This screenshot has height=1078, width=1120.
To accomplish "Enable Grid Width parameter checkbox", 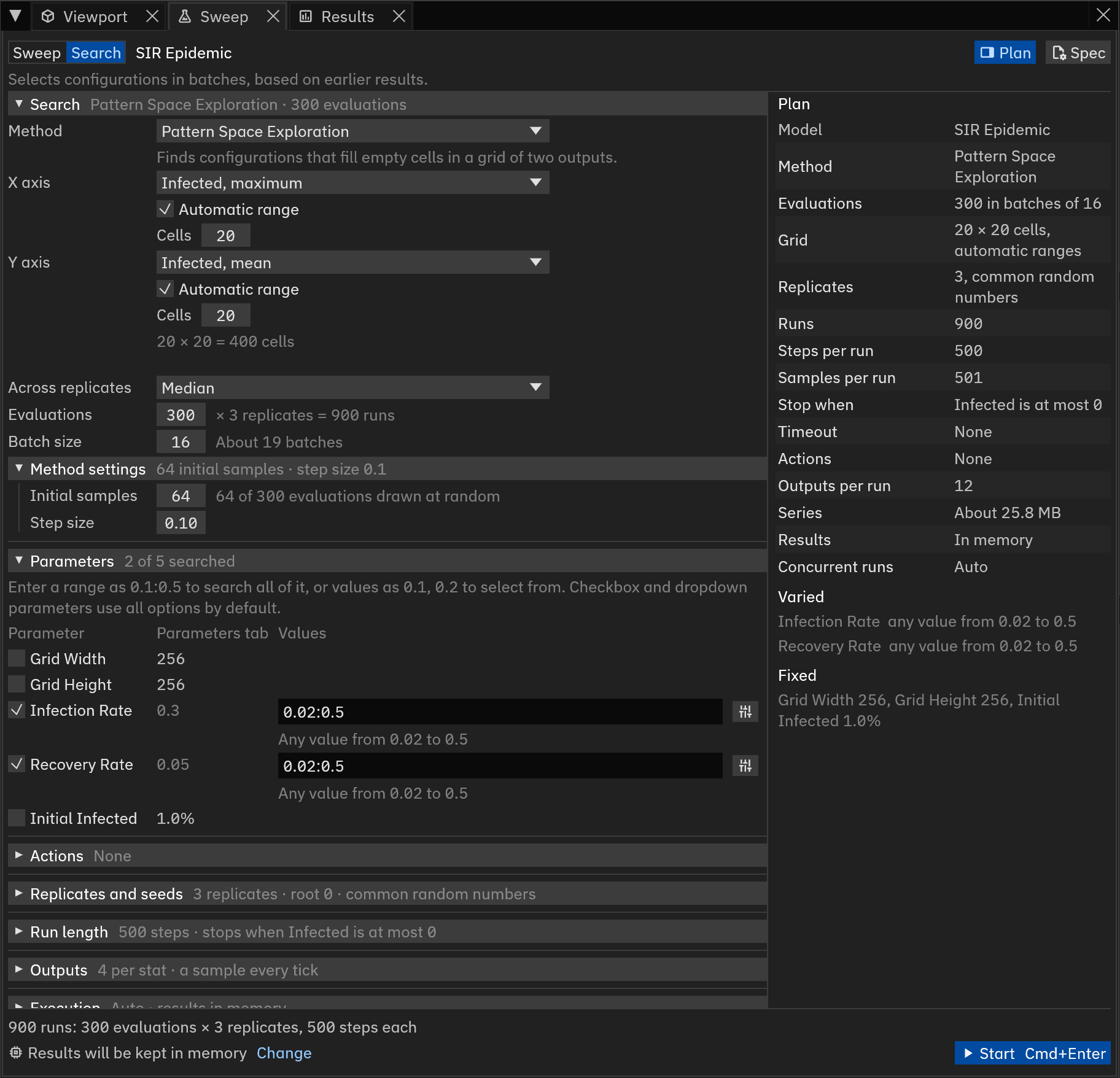I will click(x=17, y=659).
